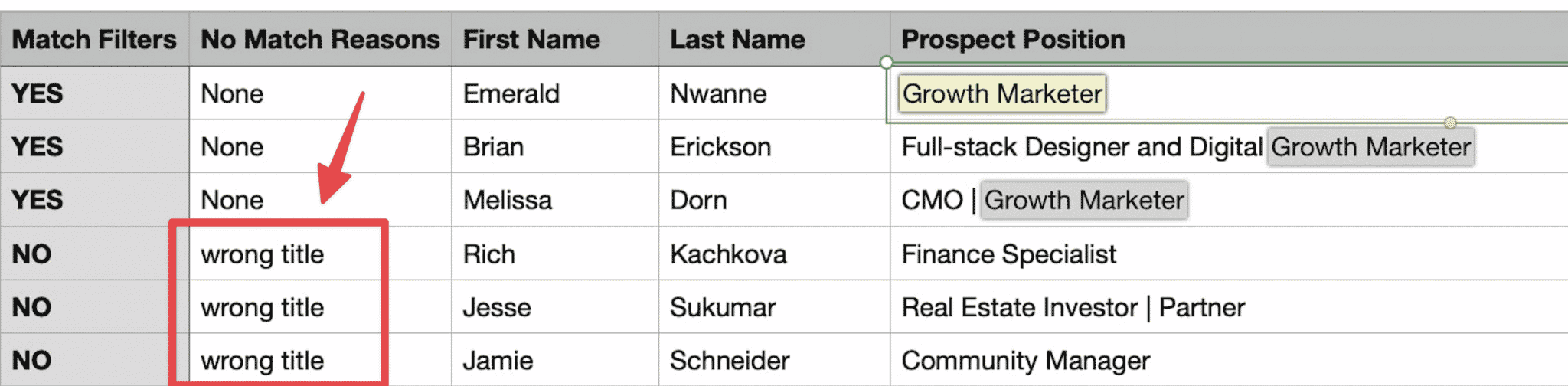Select the First Name column header

click(x=554, y=39)
